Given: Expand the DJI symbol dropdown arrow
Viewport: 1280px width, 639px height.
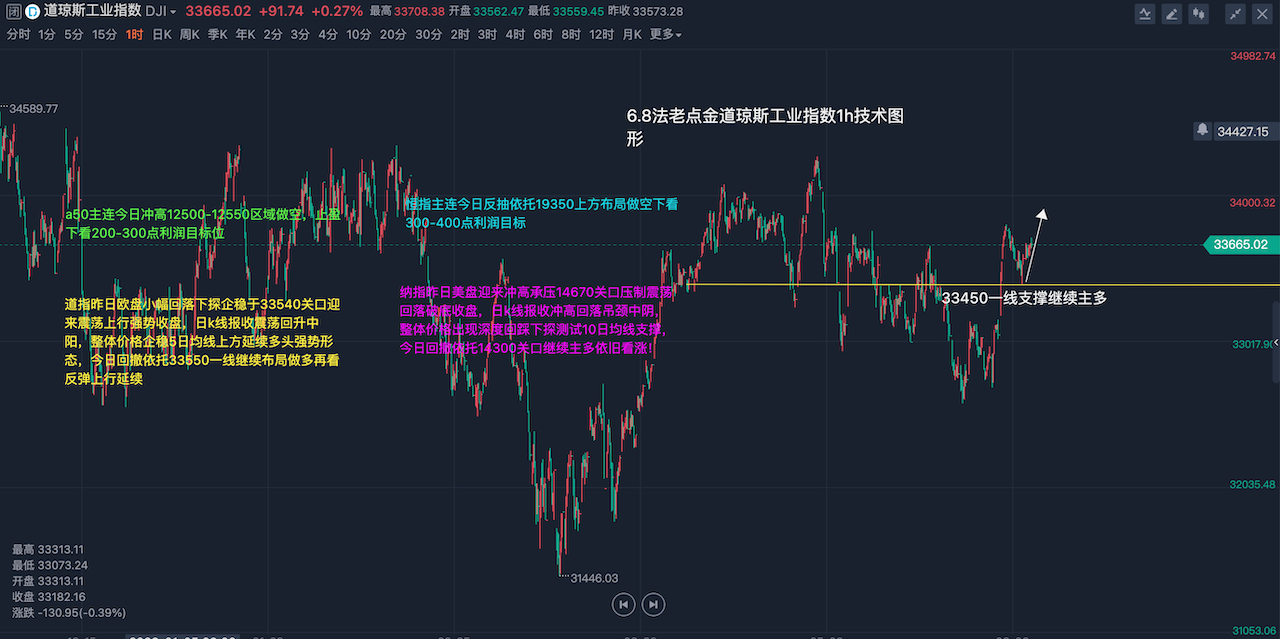Looking at the screenshot, I should point(173,12).
